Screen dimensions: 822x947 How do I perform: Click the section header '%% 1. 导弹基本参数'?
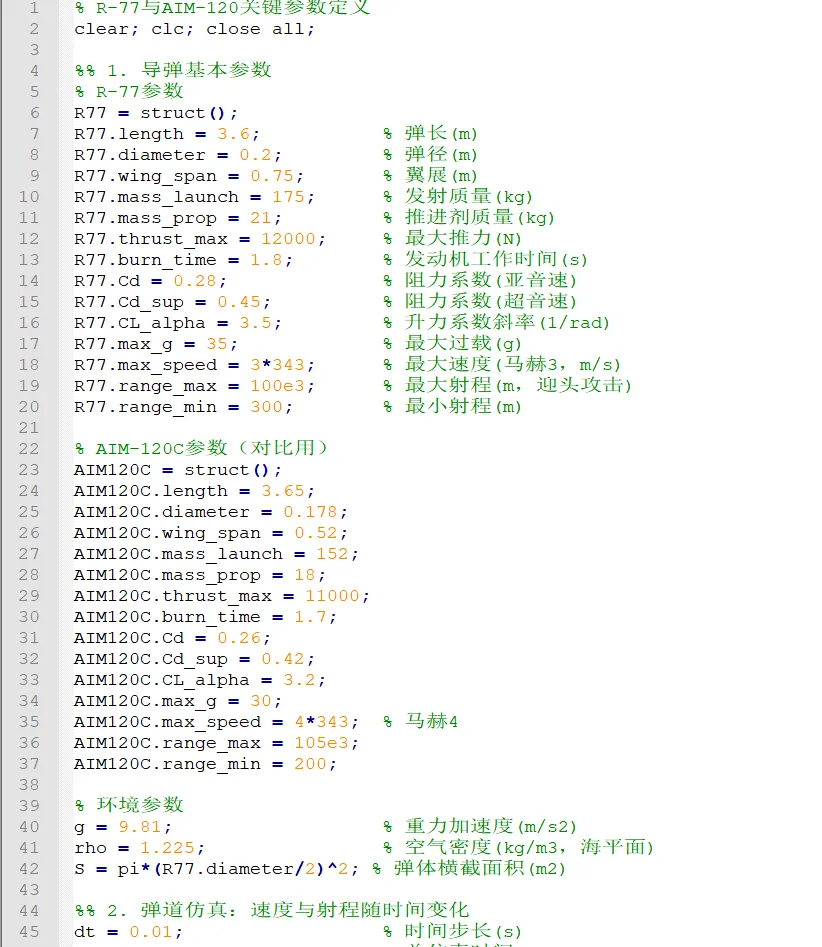pyautogui.click(x=173, y=70)
